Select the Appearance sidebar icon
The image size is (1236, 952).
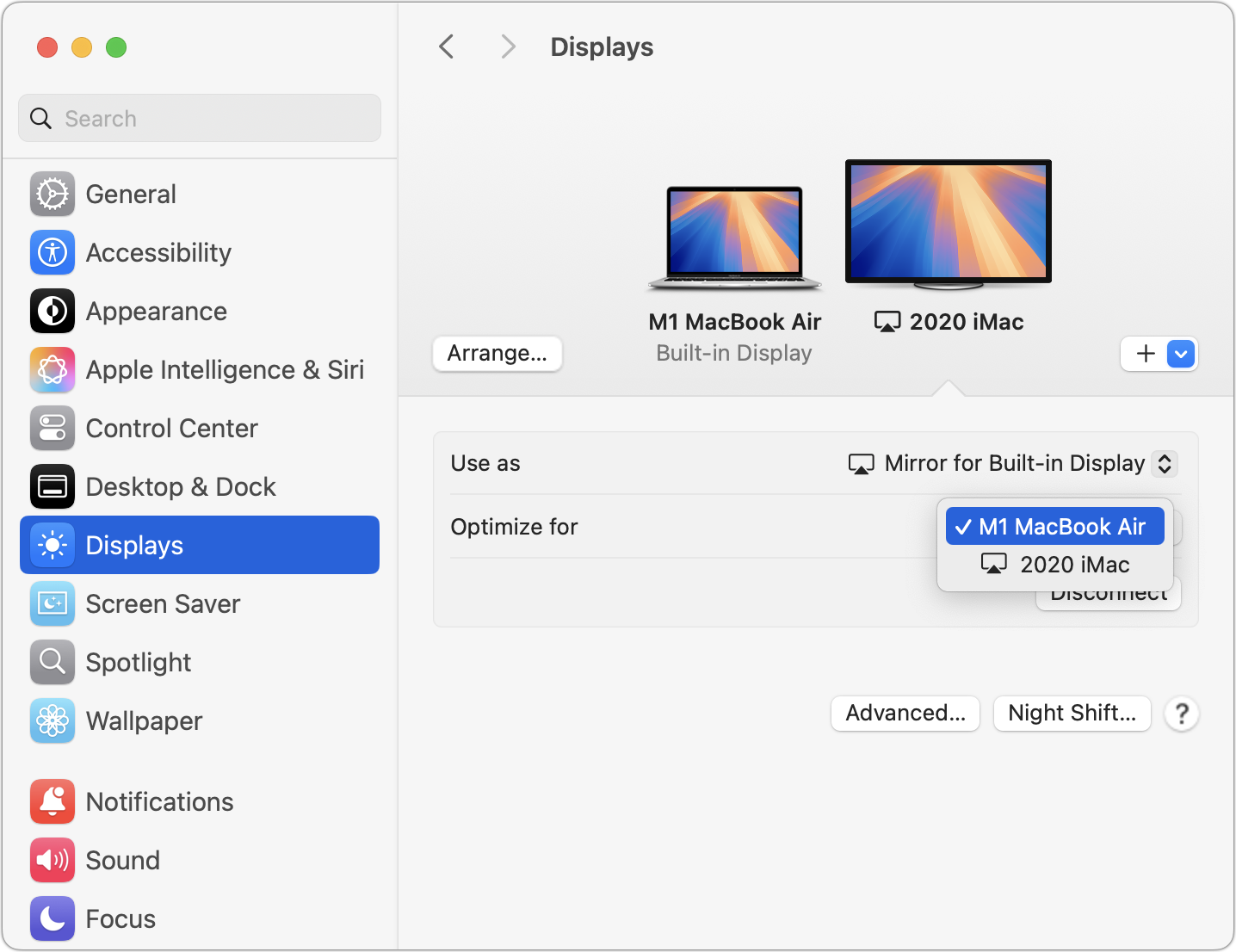pos(53,311)
